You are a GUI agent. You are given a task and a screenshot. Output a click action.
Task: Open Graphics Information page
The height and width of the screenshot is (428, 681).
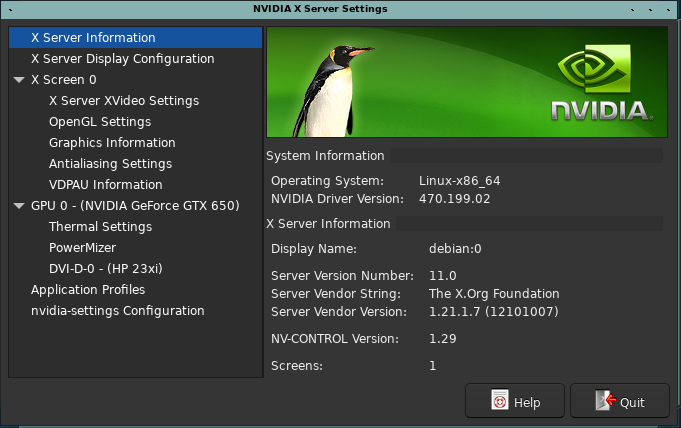(x=112, y=143)
